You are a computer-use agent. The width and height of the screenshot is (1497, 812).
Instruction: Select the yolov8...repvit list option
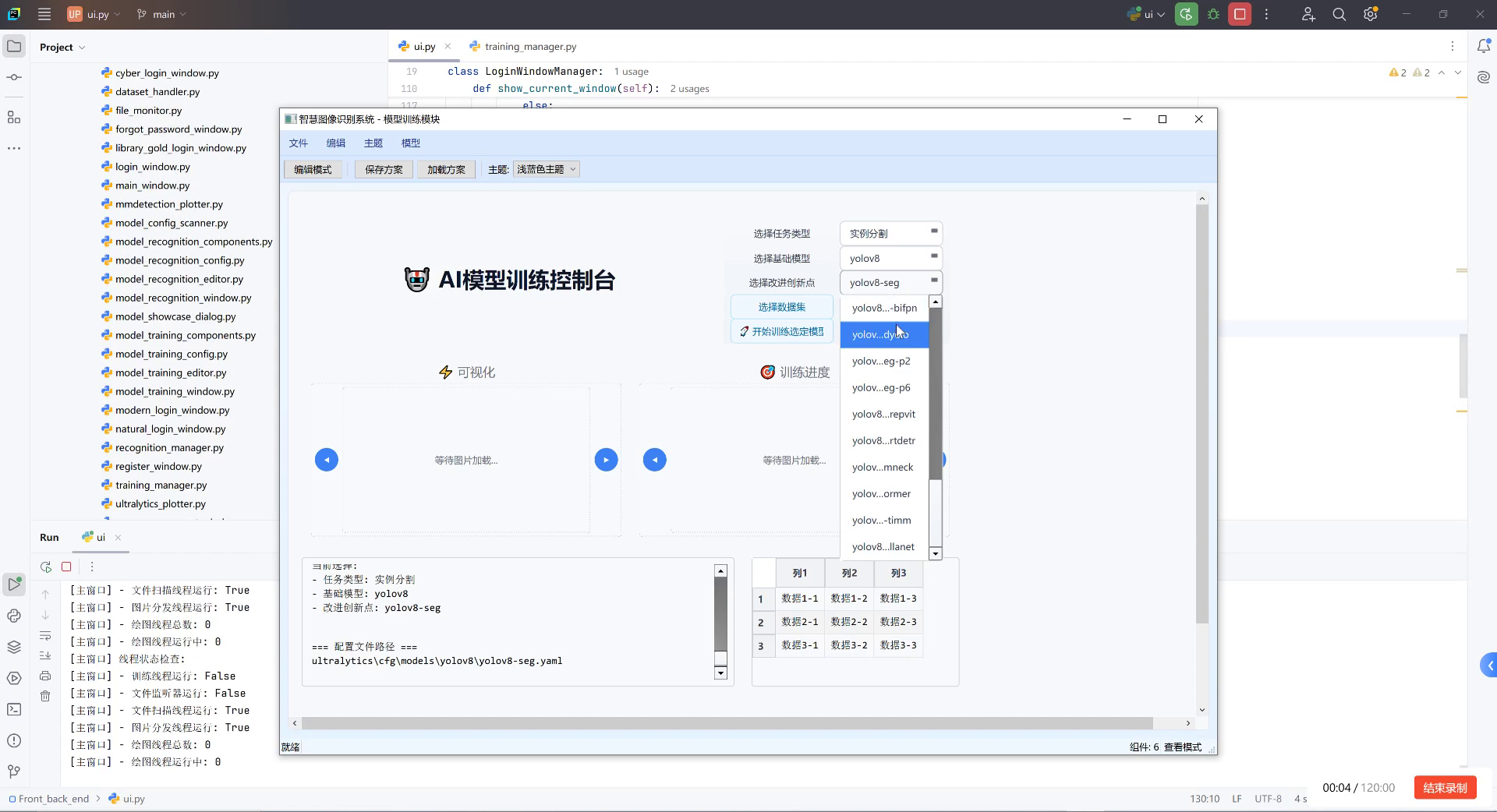pyautogui.click(x=884, y=414)
